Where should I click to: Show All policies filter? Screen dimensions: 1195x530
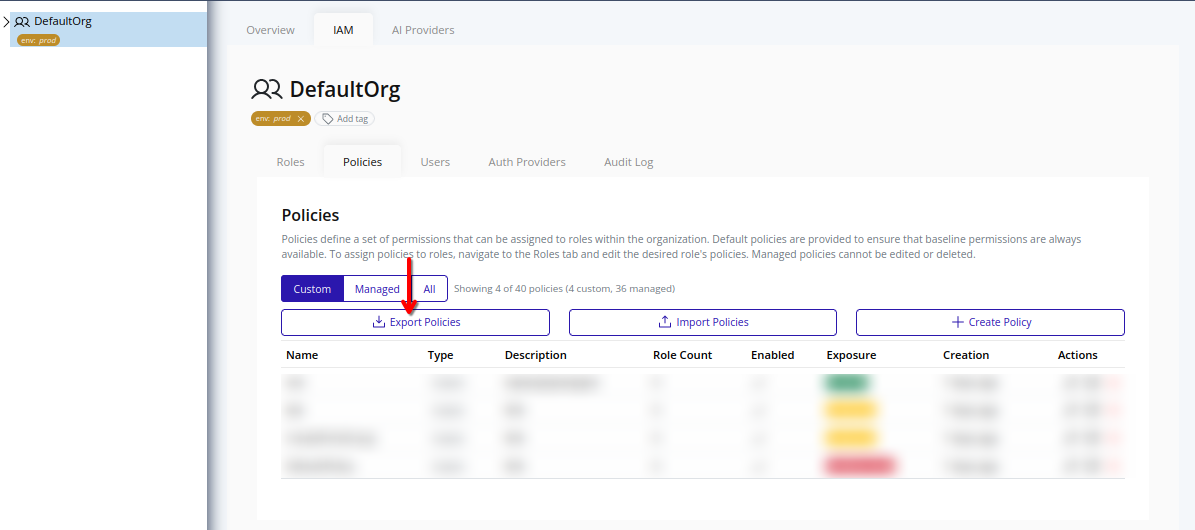429,289
